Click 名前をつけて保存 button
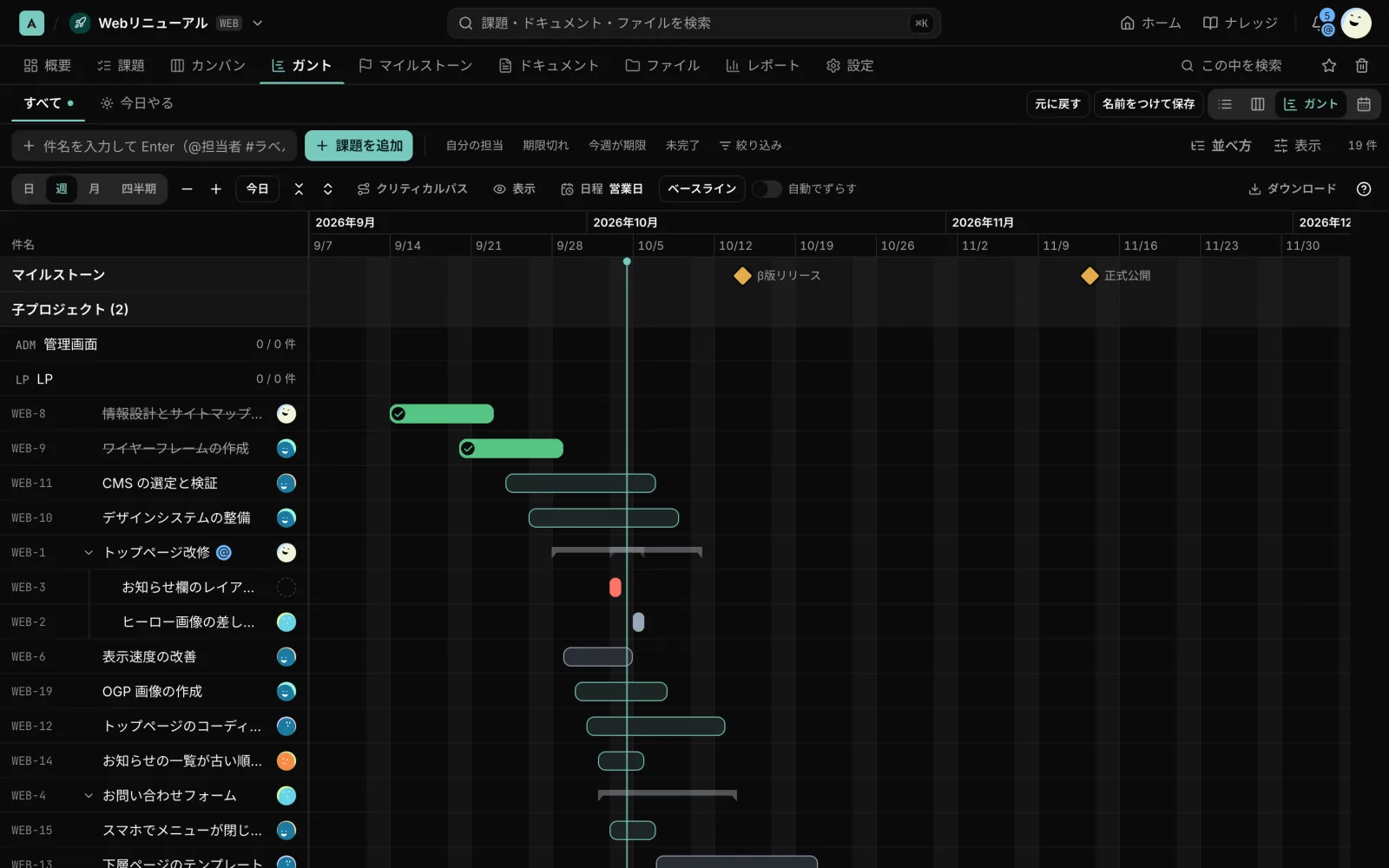1389x868 pixels. click(x=1149, y=104)
